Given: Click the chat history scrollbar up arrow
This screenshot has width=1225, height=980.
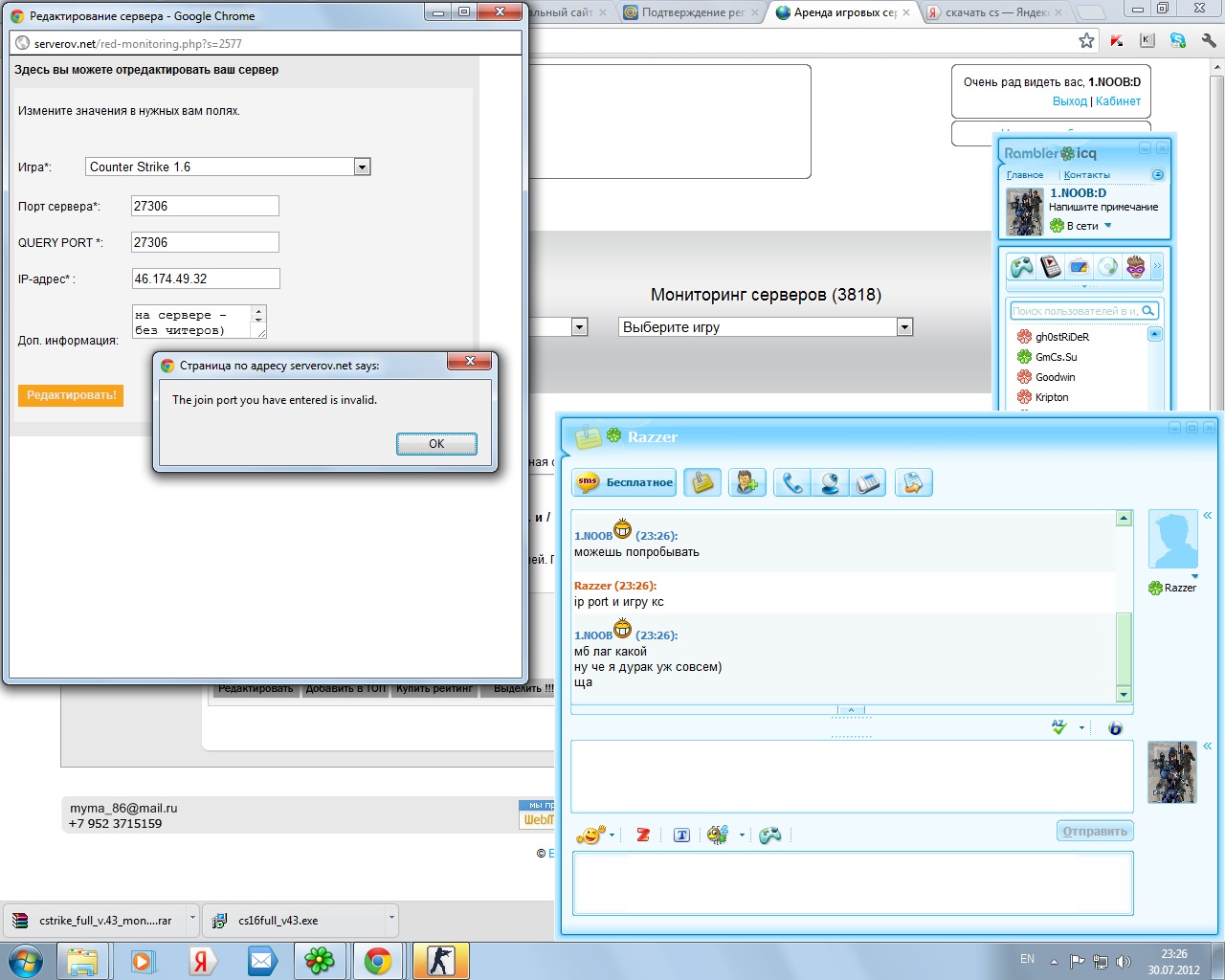Looking at the screenshot, I should tap(1125, 518).
